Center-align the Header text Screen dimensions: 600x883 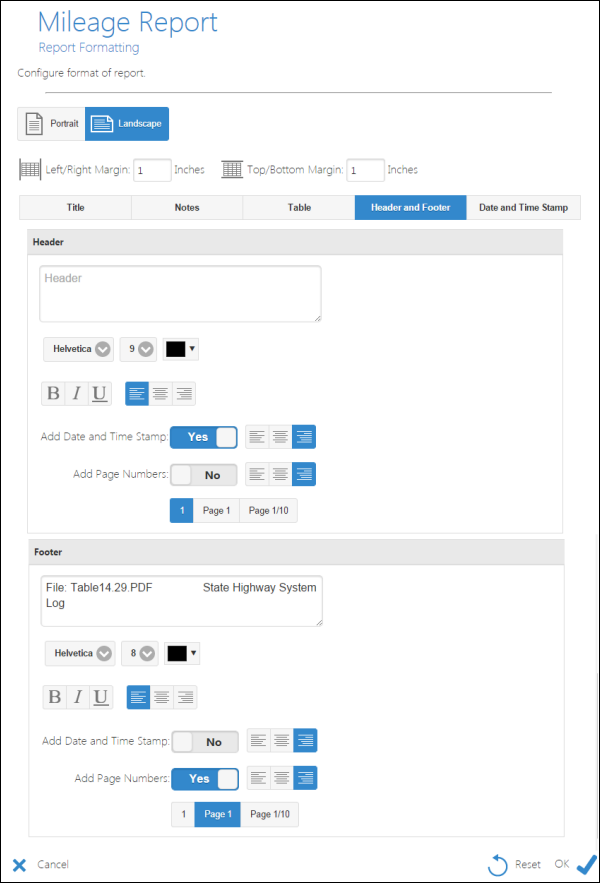tap(160, 394)
